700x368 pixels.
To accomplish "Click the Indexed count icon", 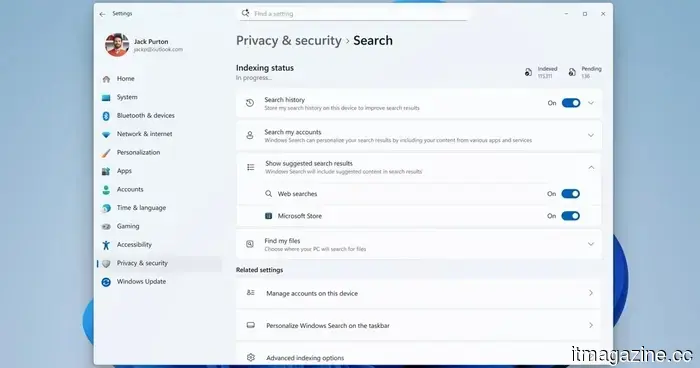I will click(x=529, y=72).
